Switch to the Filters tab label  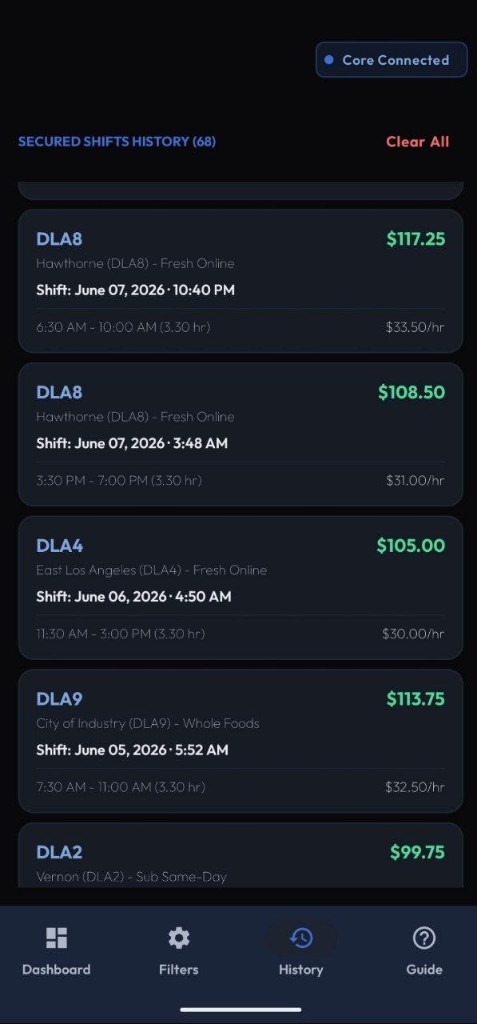point(178,970)
